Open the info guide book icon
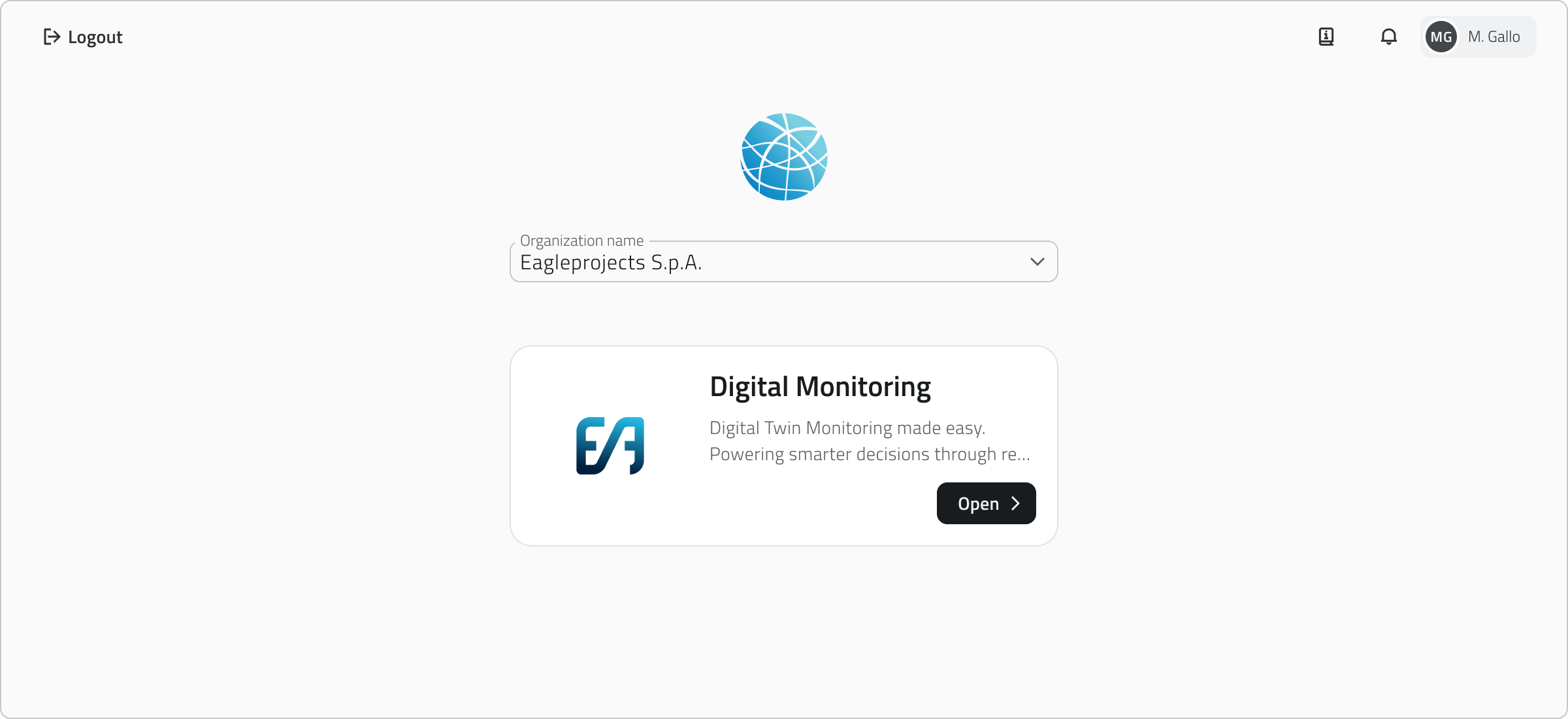 1326,37
